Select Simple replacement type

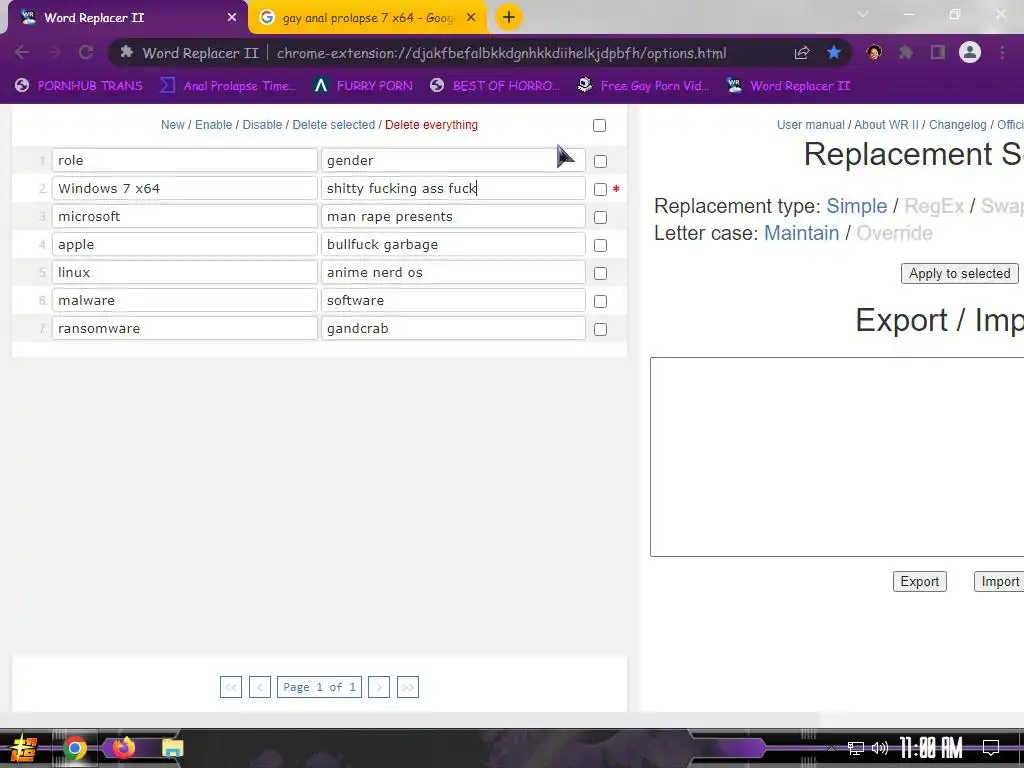click(x=857, y=206)
